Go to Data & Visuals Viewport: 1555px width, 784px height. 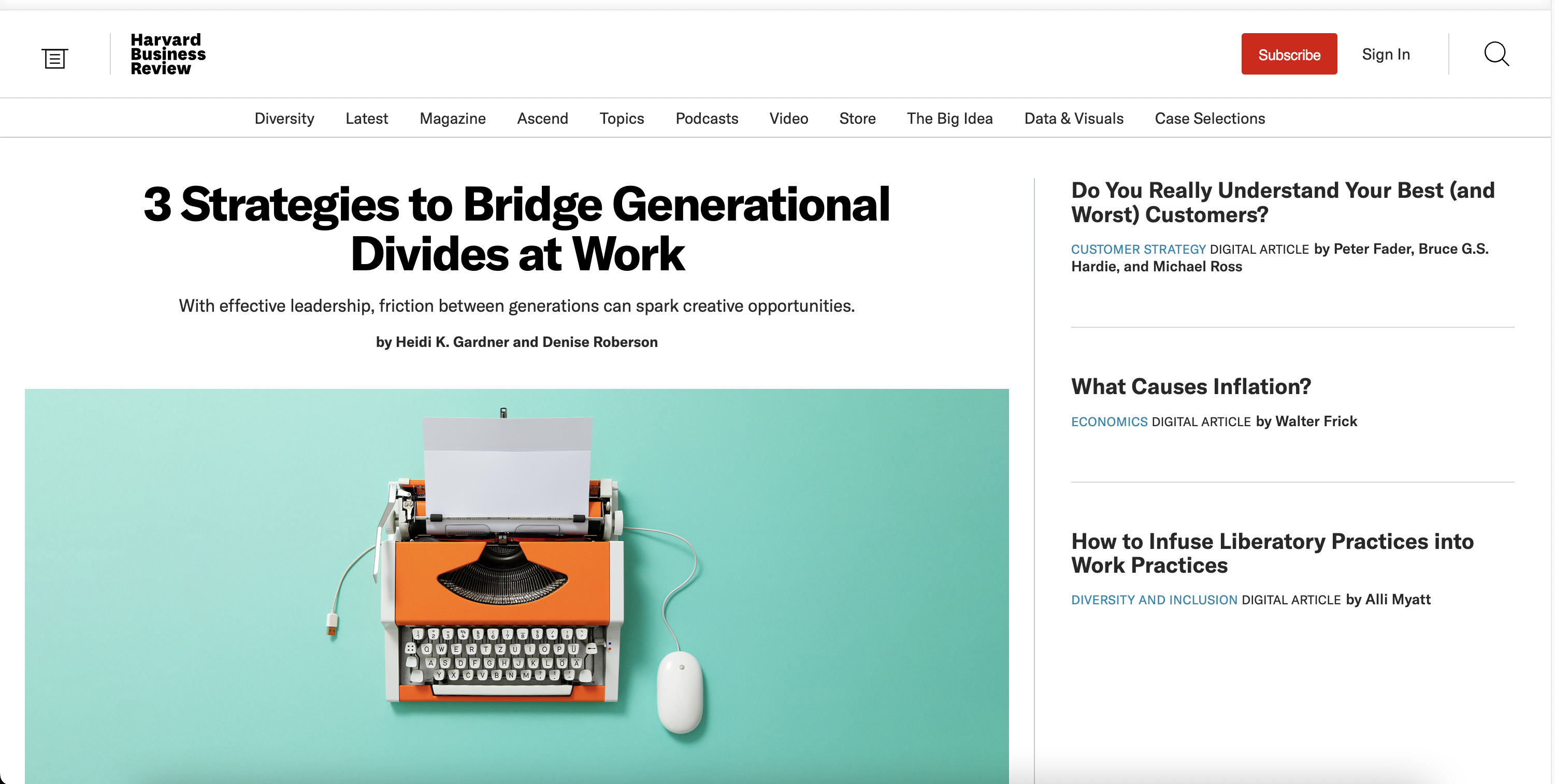[x=1073, y=118]
